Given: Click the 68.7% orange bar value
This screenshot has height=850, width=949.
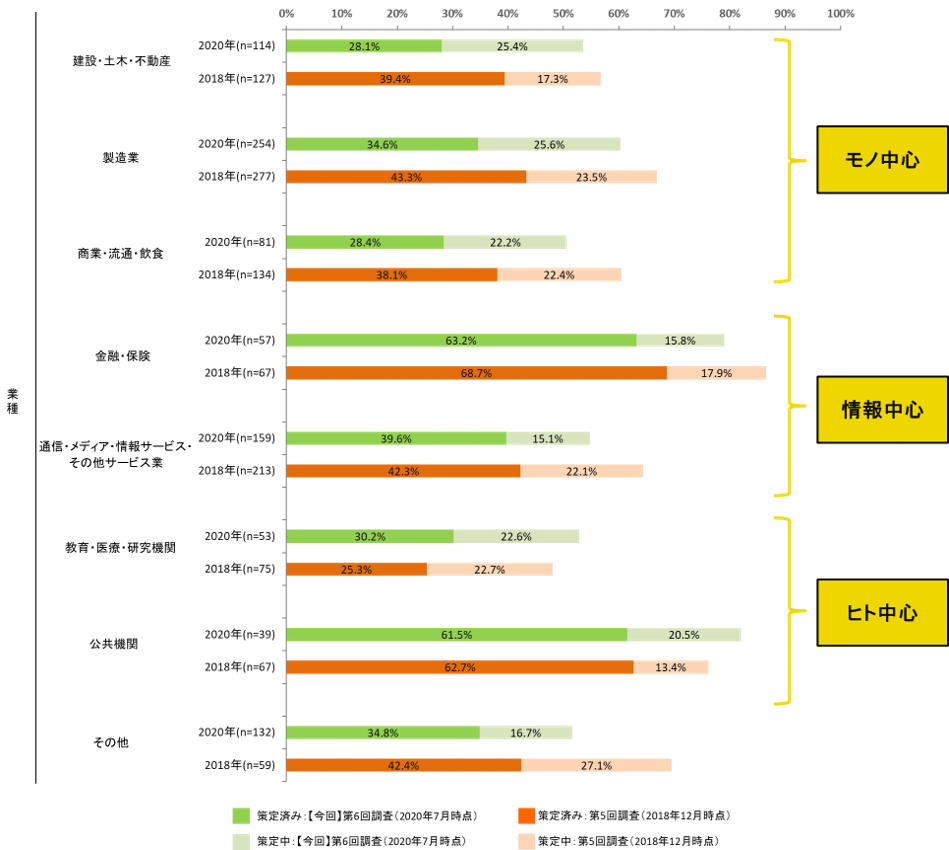Looking at the screenshot, I should click(x=476, y=374).
